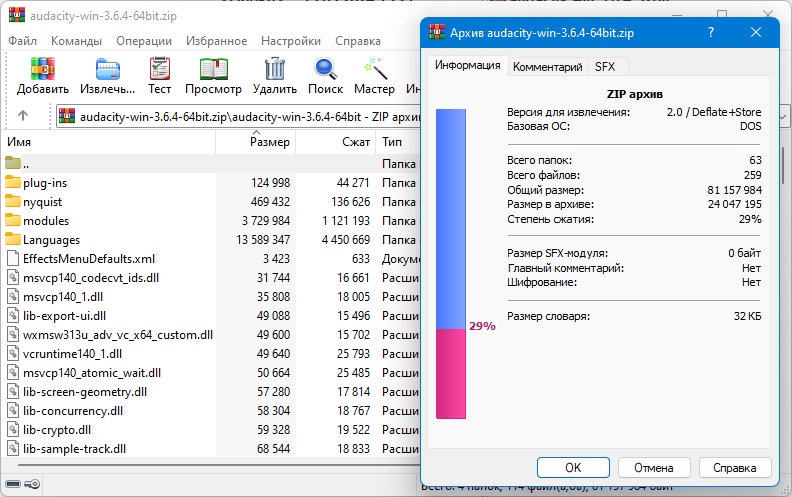Image resolution: width=792 pixels, height=497 pixels.
Task: Click the Удалить trash bin icon
Action: (275, 69)
